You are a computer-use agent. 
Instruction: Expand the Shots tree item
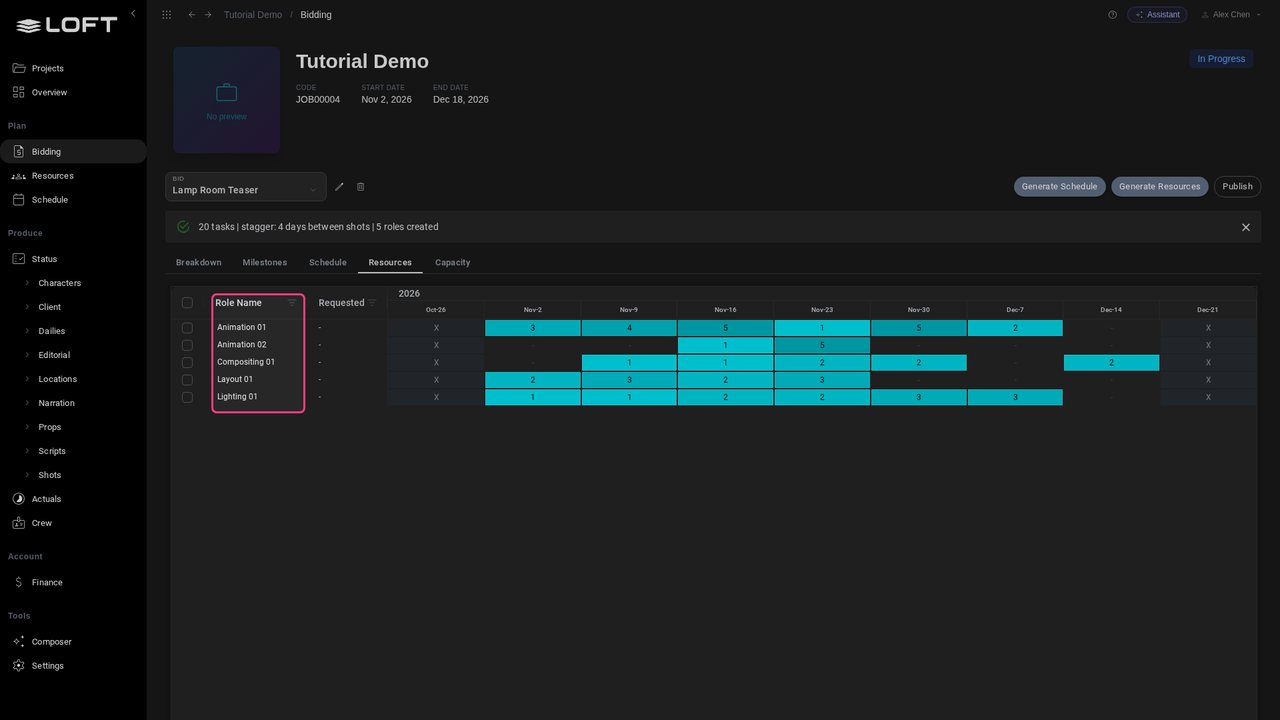pyautogui.click(x=28, y=475)
